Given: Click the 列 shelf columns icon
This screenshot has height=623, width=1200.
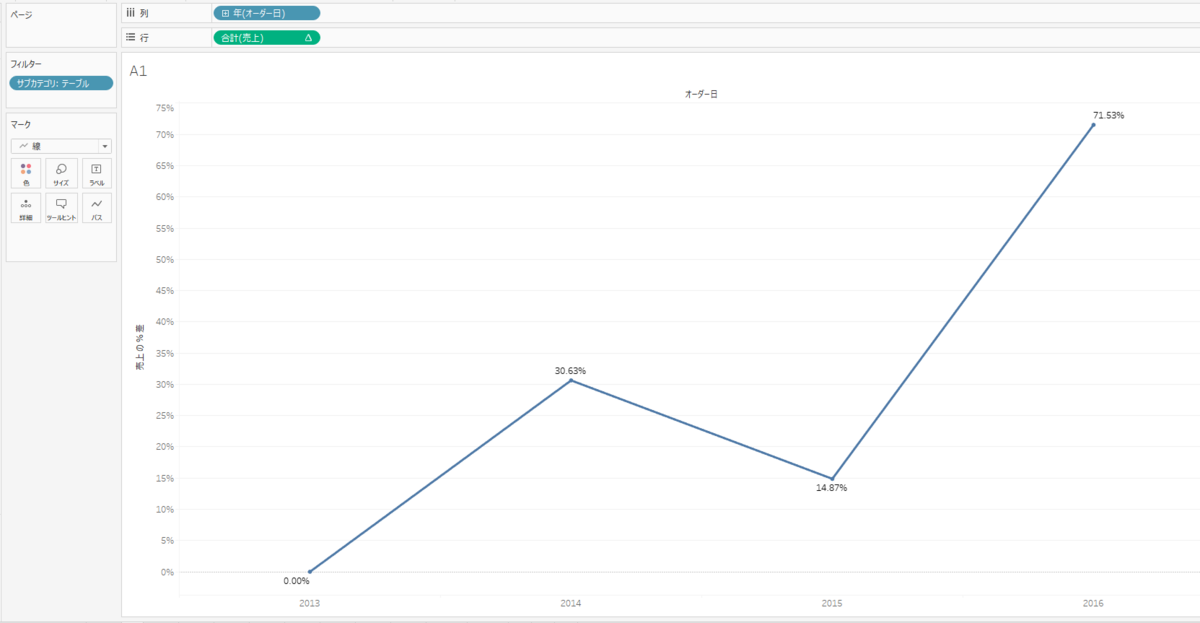Looking at the screenshot, I should pos(129,12).
